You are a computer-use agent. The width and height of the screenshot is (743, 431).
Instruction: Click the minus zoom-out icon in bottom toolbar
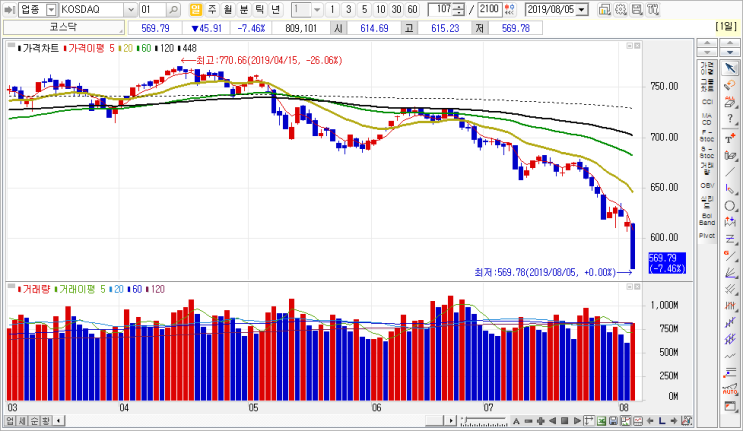[x=528, y=421]
